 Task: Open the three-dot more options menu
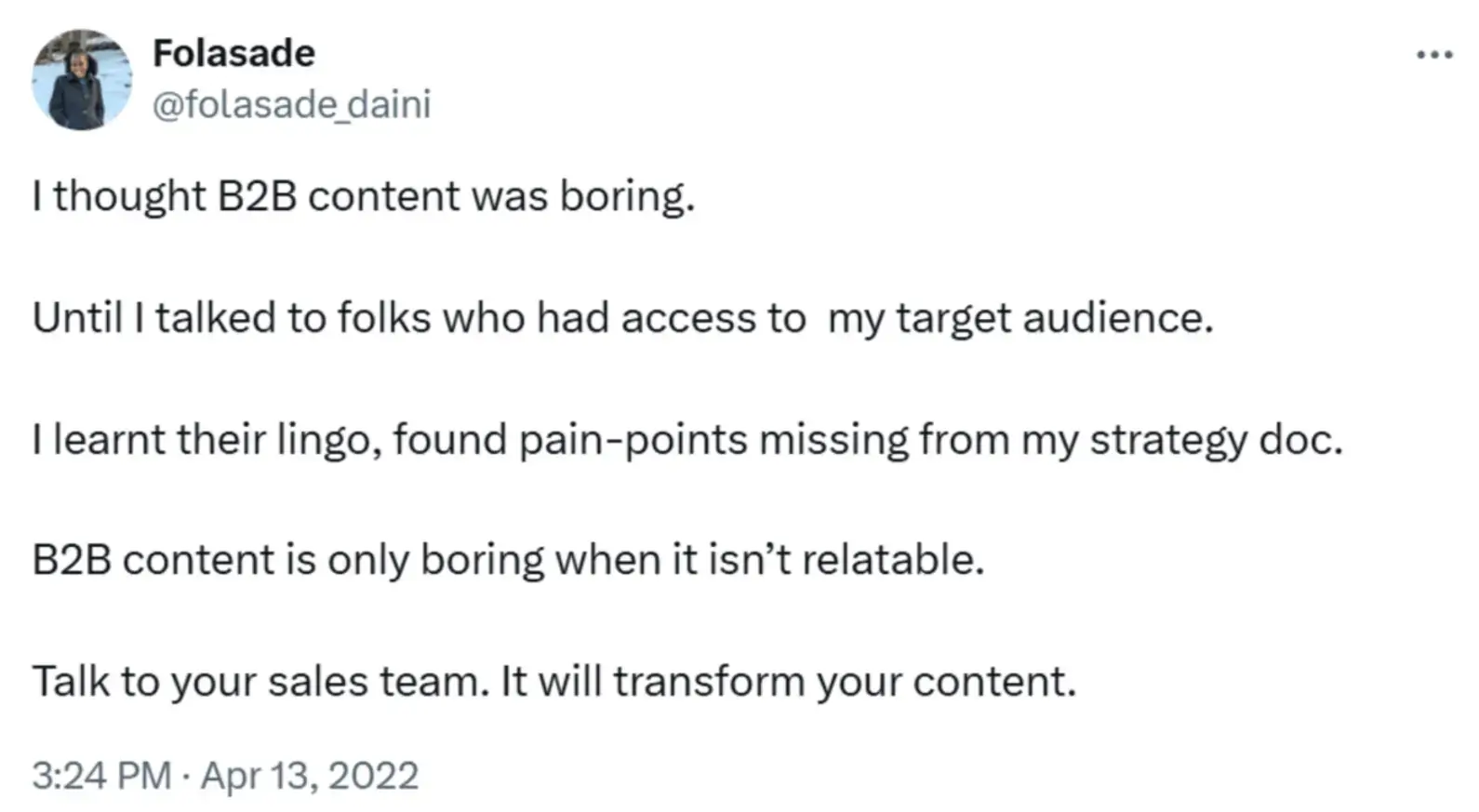tap(1433, 56)
